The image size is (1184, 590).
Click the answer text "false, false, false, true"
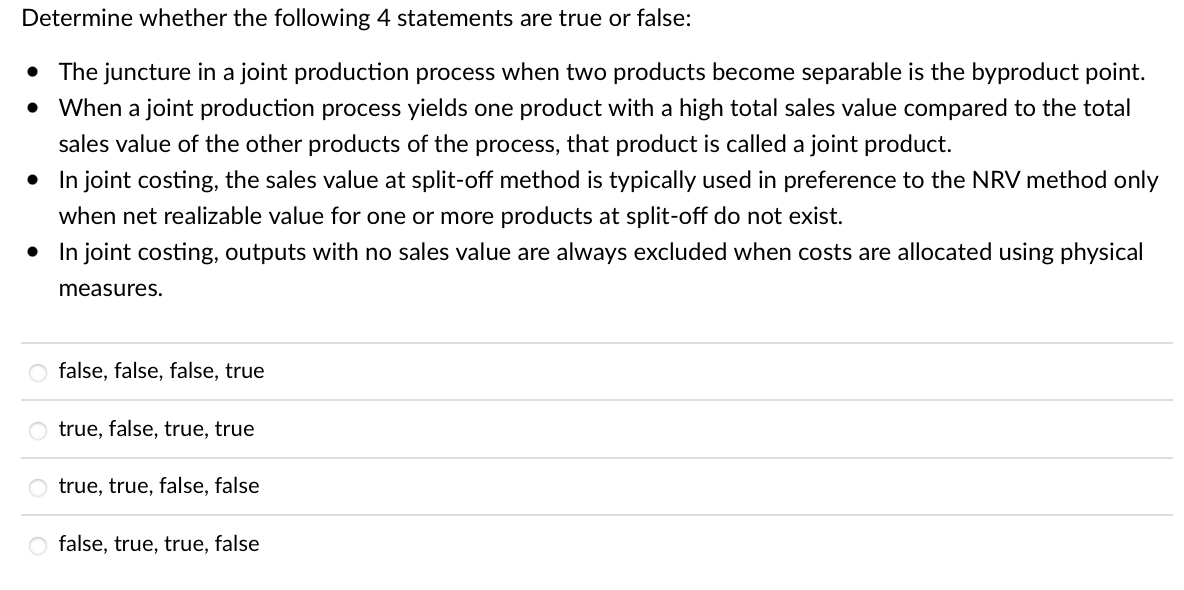160,371
